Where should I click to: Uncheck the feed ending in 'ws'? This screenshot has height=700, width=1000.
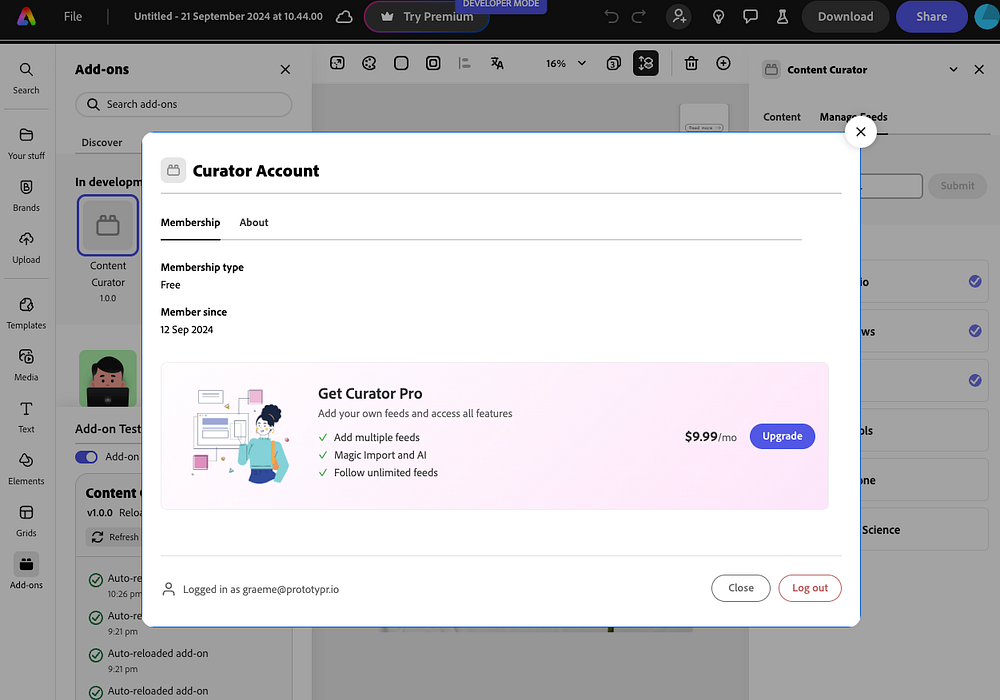(x=975, y=331)
